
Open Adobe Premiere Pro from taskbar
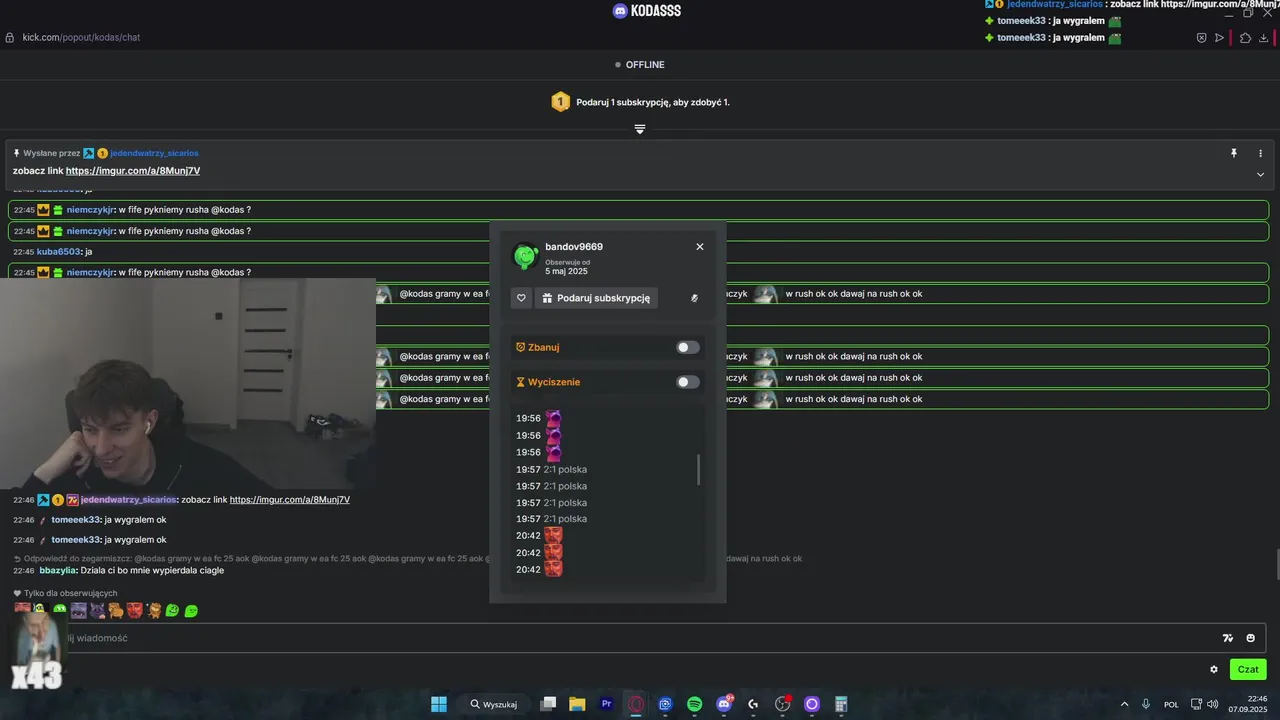coord(606,704)
